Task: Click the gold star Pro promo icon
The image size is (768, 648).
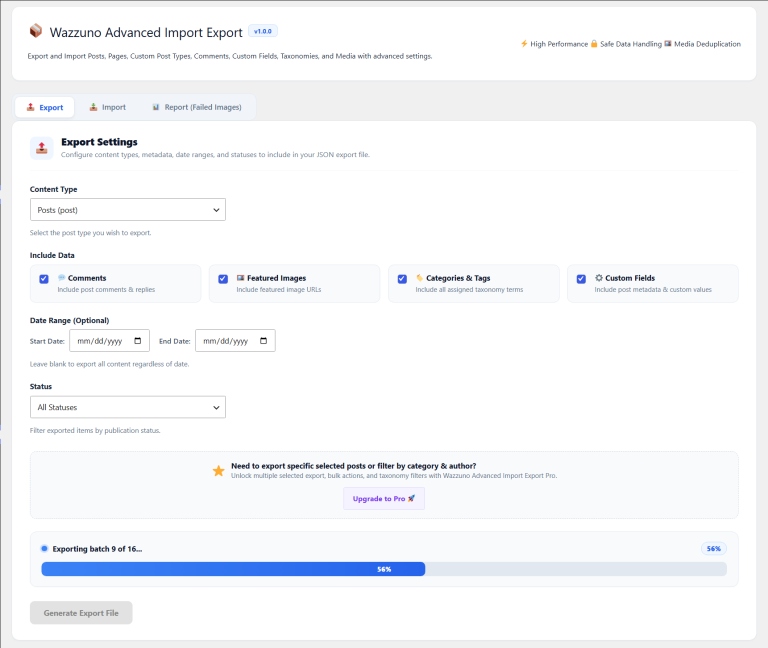Action: 218,471
